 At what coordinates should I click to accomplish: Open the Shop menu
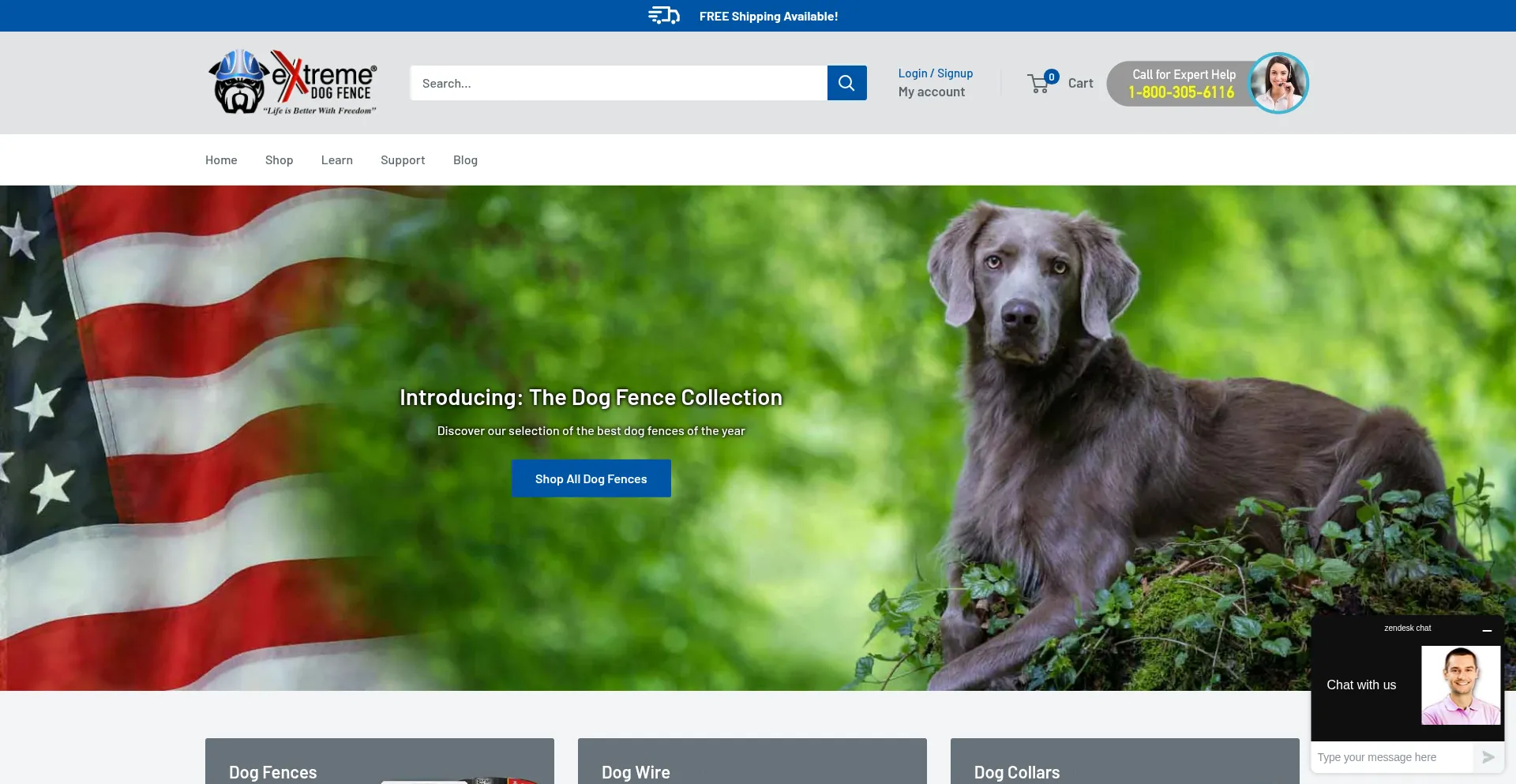click(x=279, y=160)
